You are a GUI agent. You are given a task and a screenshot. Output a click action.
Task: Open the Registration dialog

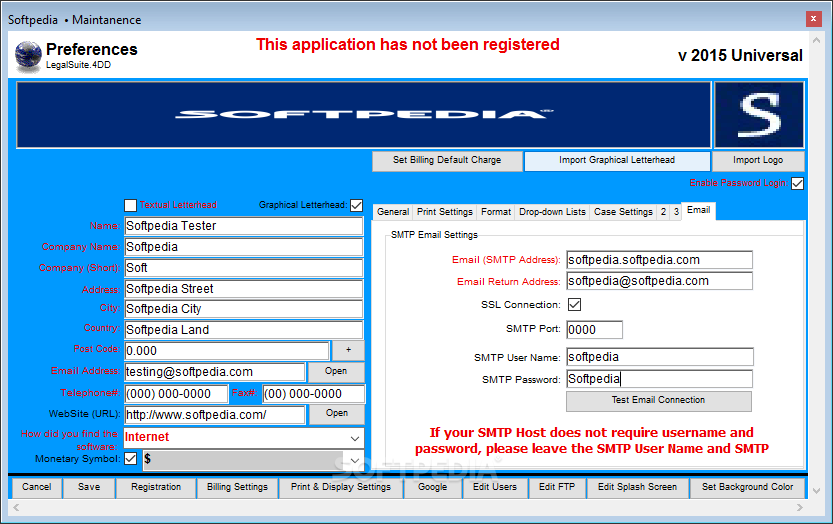point(156,487)
